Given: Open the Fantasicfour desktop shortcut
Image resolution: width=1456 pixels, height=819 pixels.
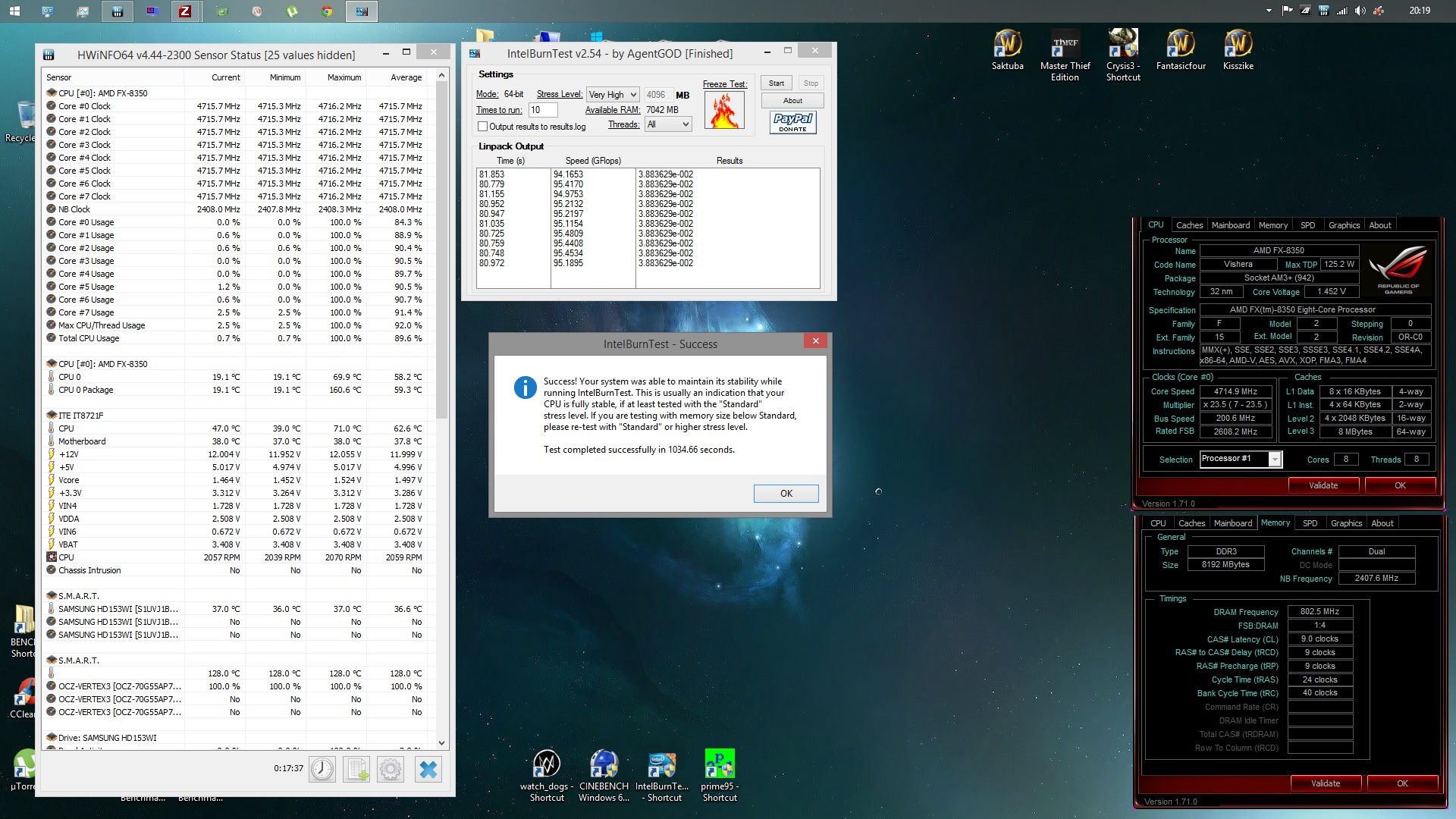Looking at the screenshot, I should coord(1181,49).
